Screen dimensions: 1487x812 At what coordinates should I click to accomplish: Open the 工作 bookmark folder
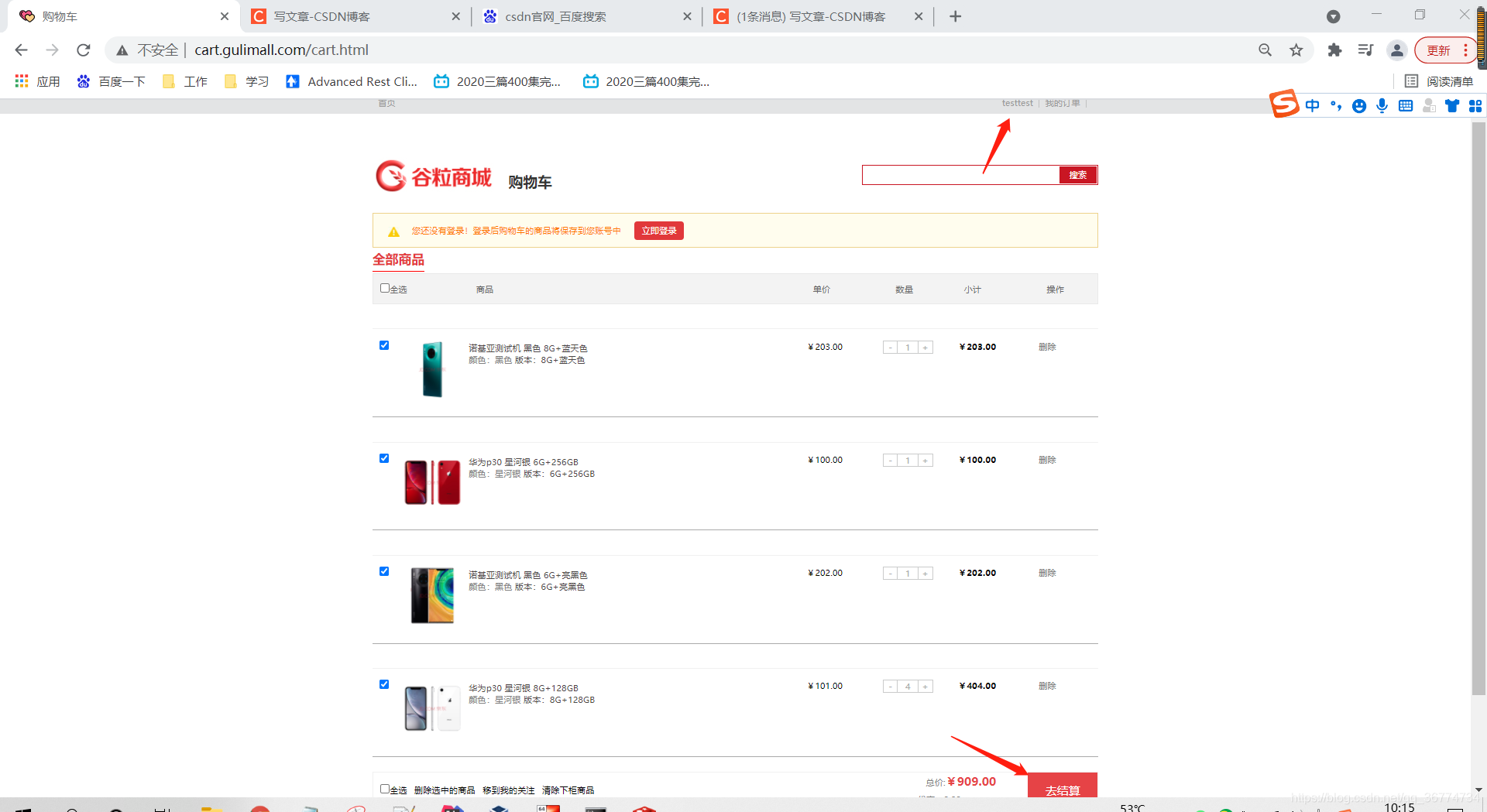tap(185, 81)
